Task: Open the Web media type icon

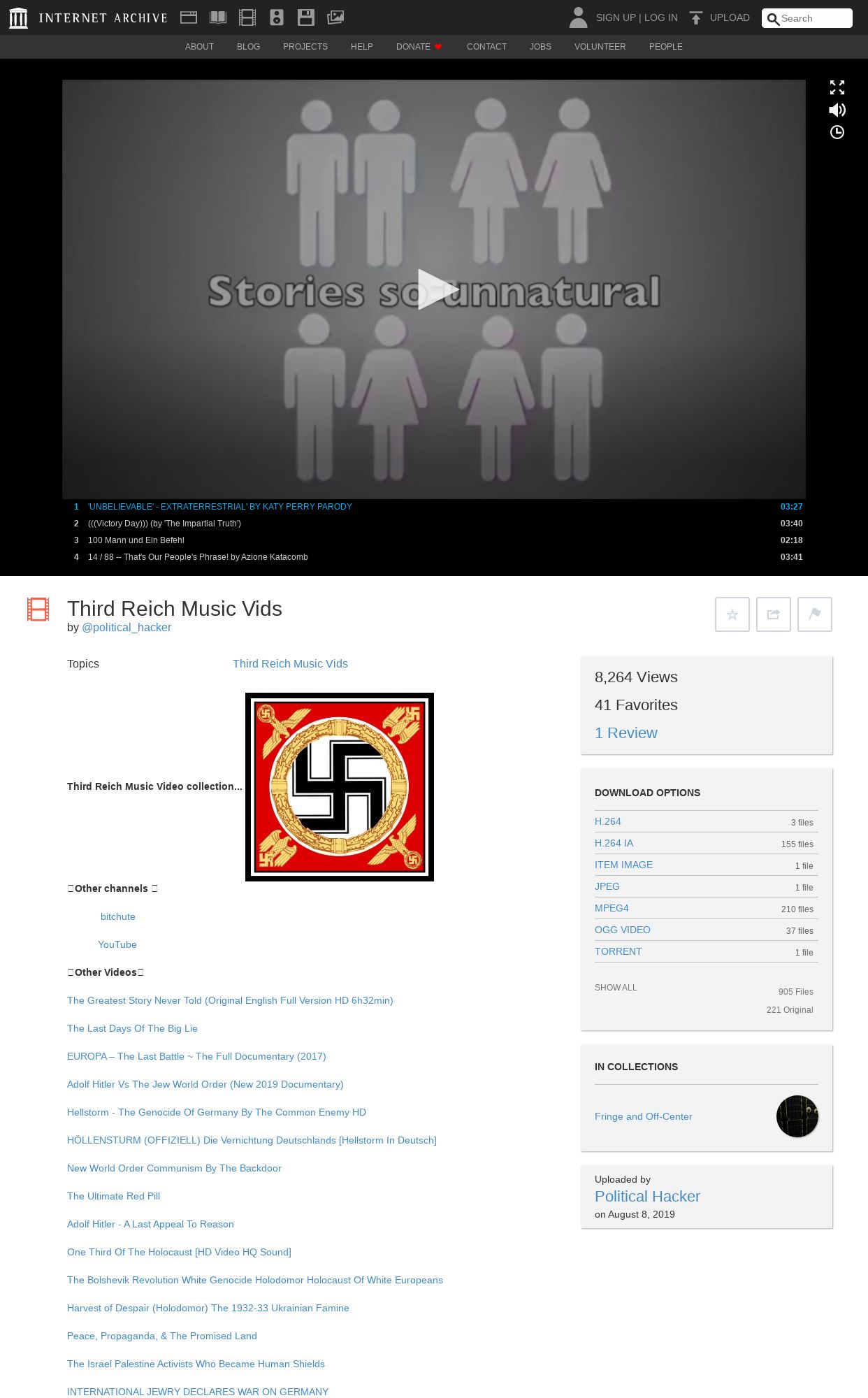Action: [x=189, y=17]
